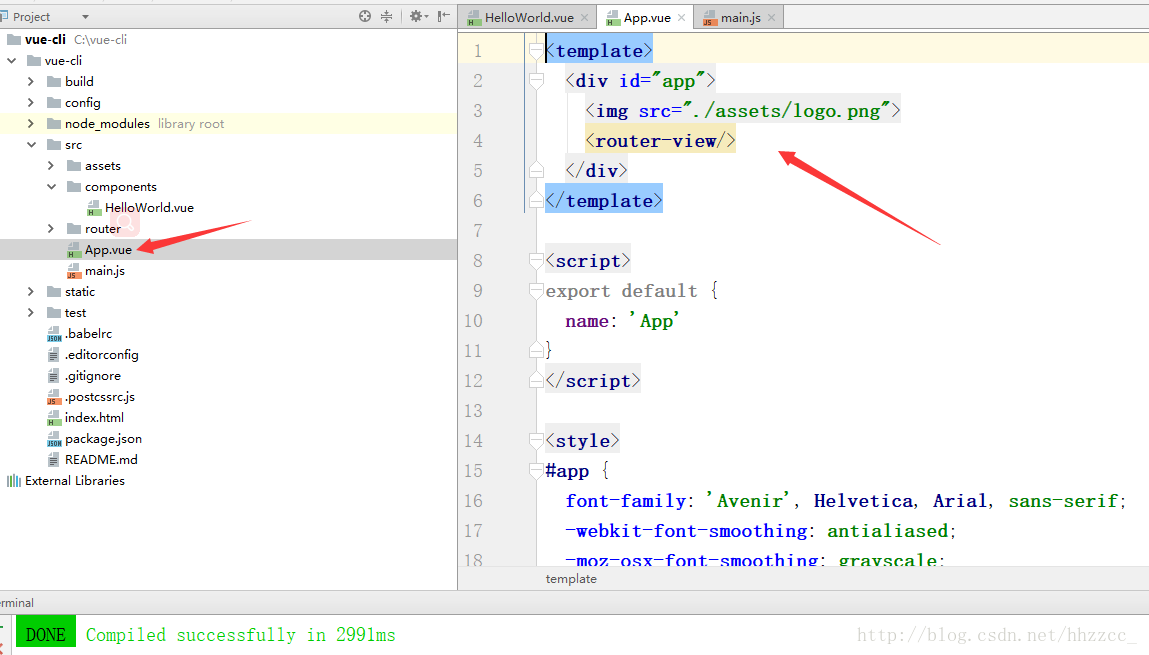Image resolution: width=1149 pixels, height=655 pixels.
Task: Collapse the export default fold marker on line 9
Action: pos(536,291)
